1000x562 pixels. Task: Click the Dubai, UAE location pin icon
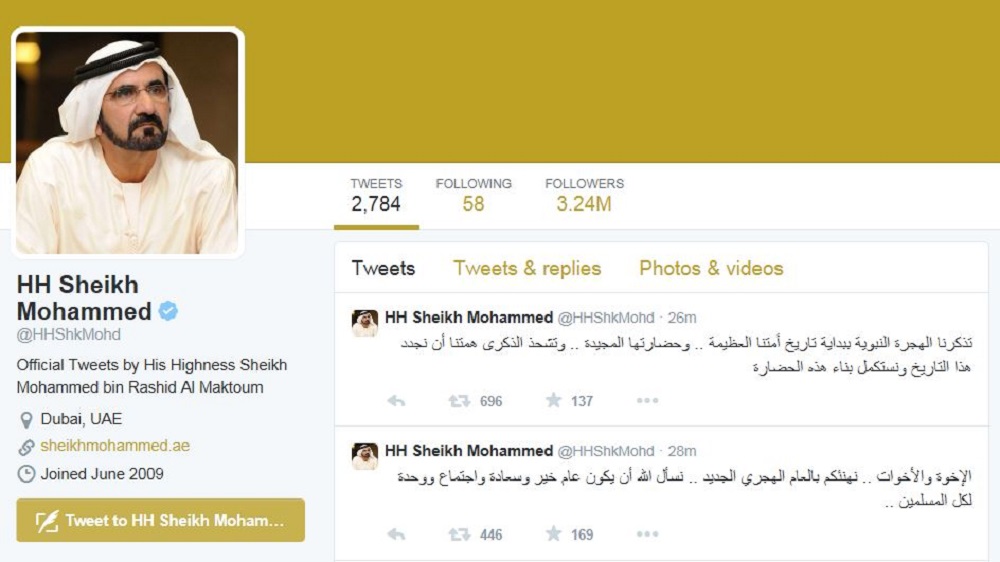click(x=26, y=420)
